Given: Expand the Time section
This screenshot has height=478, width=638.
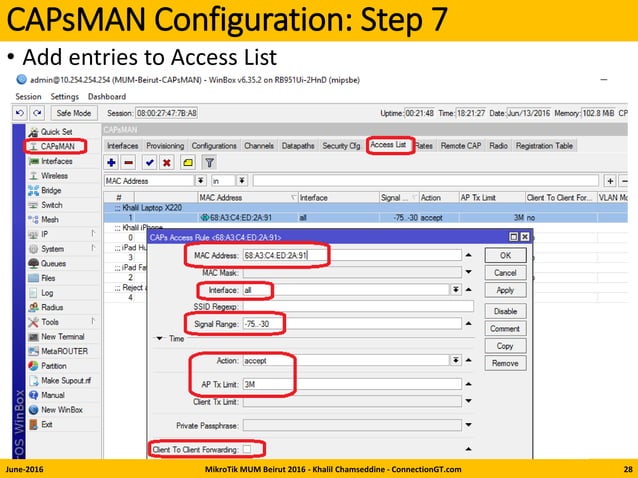Looking at the screenshot, I should pyautogui.click(x=160, y=338).
